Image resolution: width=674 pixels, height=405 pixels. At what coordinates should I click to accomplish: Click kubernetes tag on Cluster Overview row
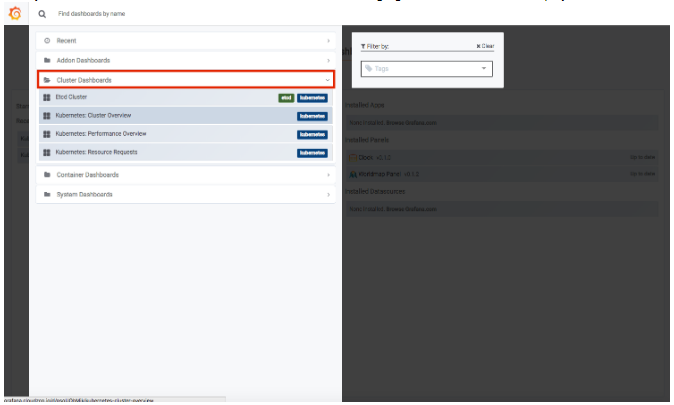312,117
